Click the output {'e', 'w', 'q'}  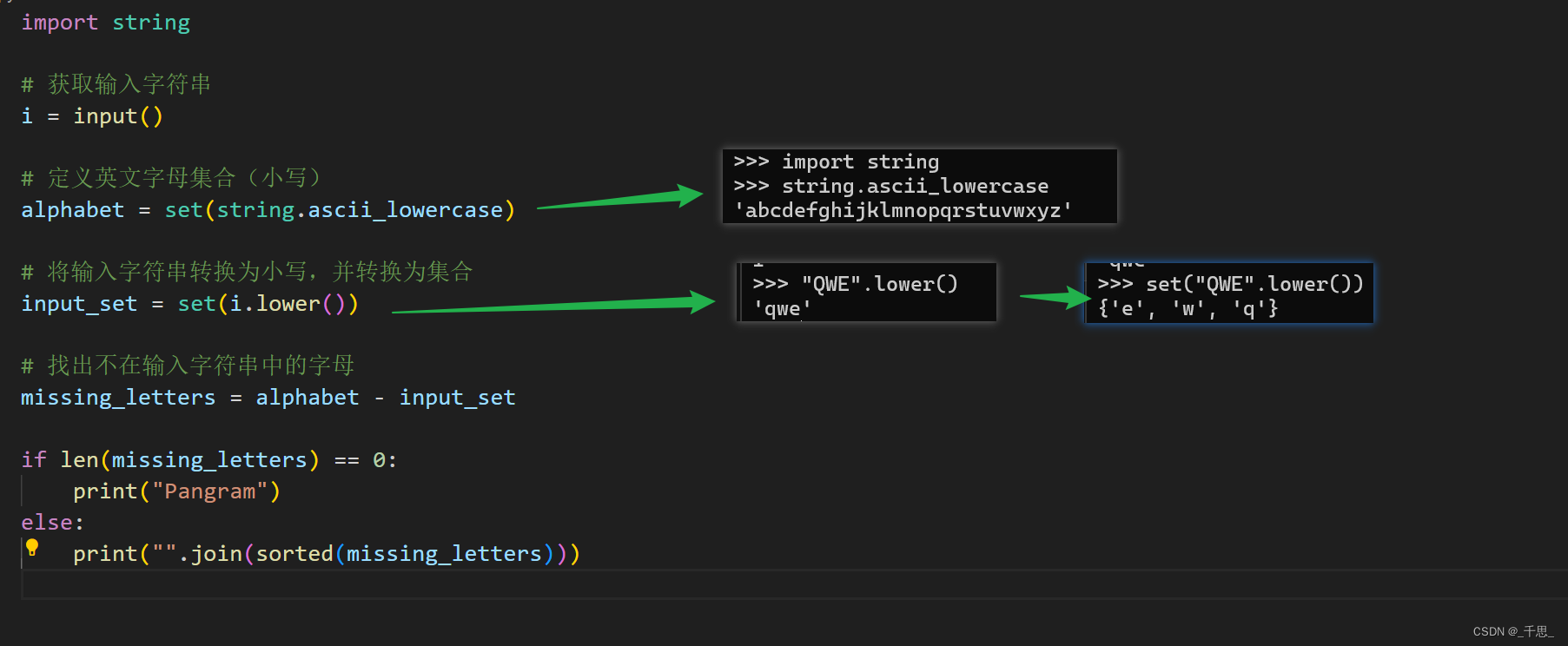point(1188,309)
